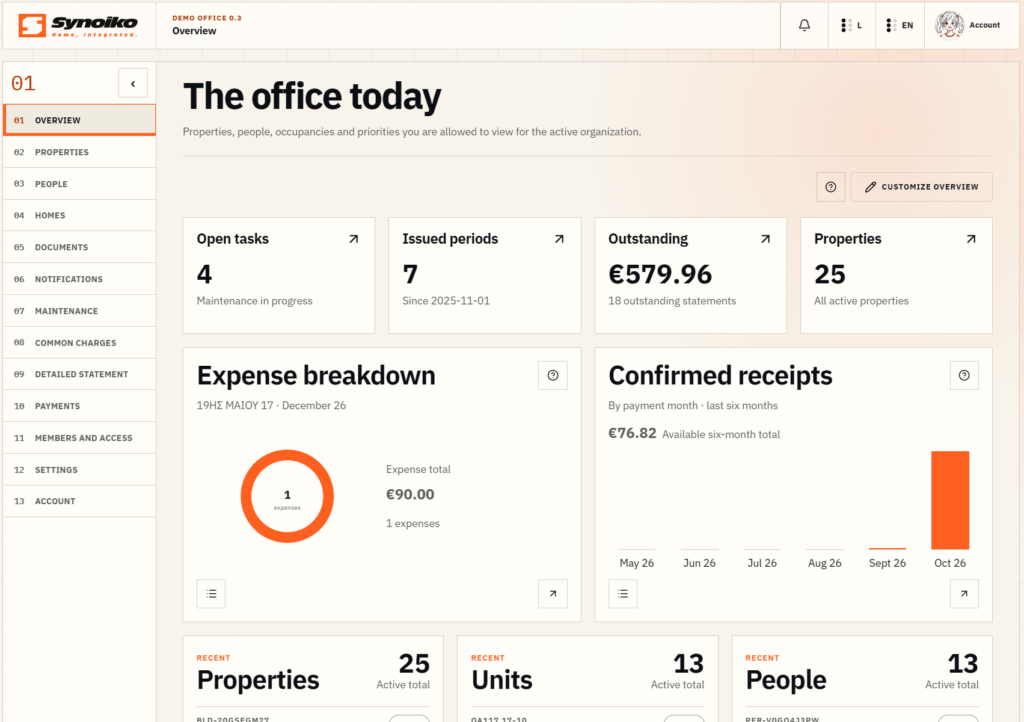The image size is (1024, 722).
Task: Open the Issued periods card arrow
Action: (559, 239)
